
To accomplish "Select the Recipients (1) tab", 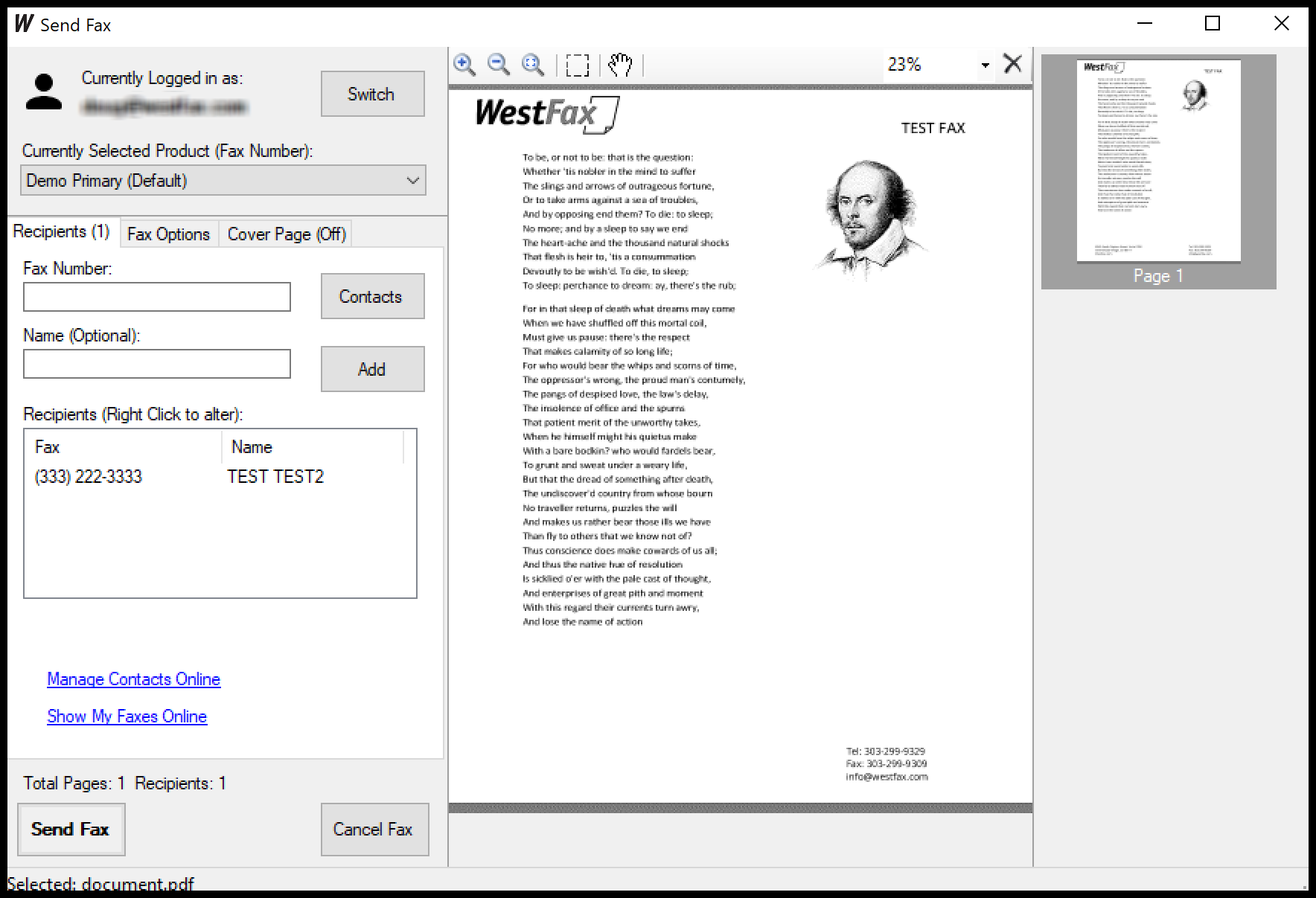I will click(62, 231).
